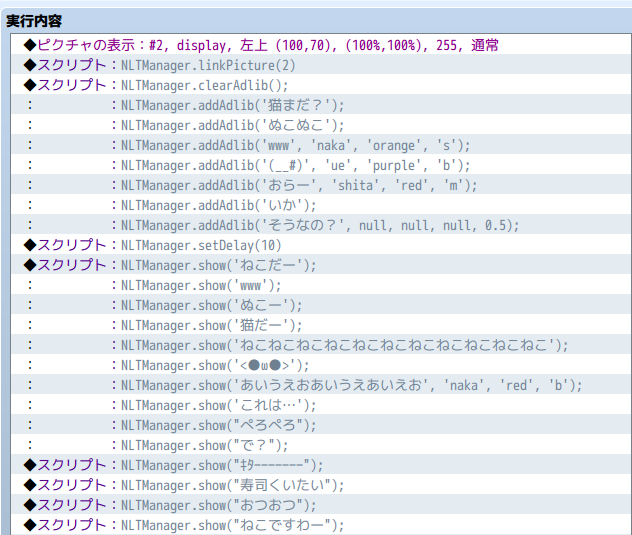Click the long ねこねこねこ show line
Viewport: 632px width, 535px height.
pyautogui.click(x=321, y=345)
